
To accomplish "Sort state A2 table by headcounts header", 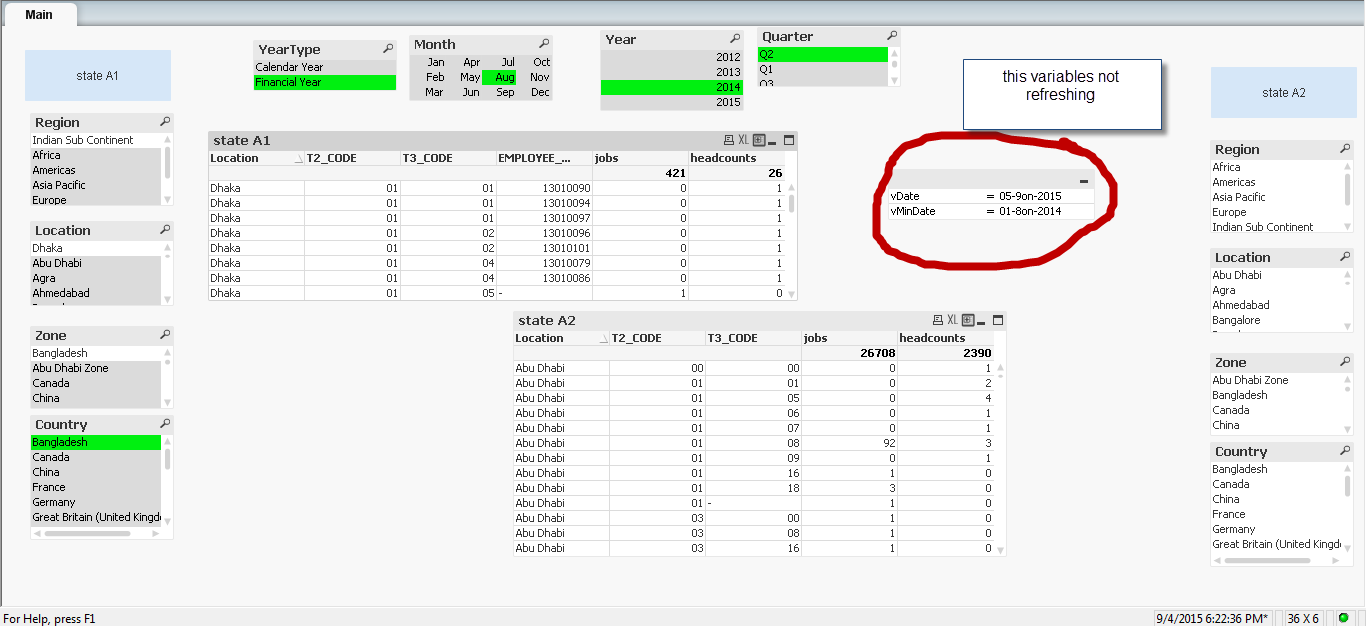I will [945, 338].
